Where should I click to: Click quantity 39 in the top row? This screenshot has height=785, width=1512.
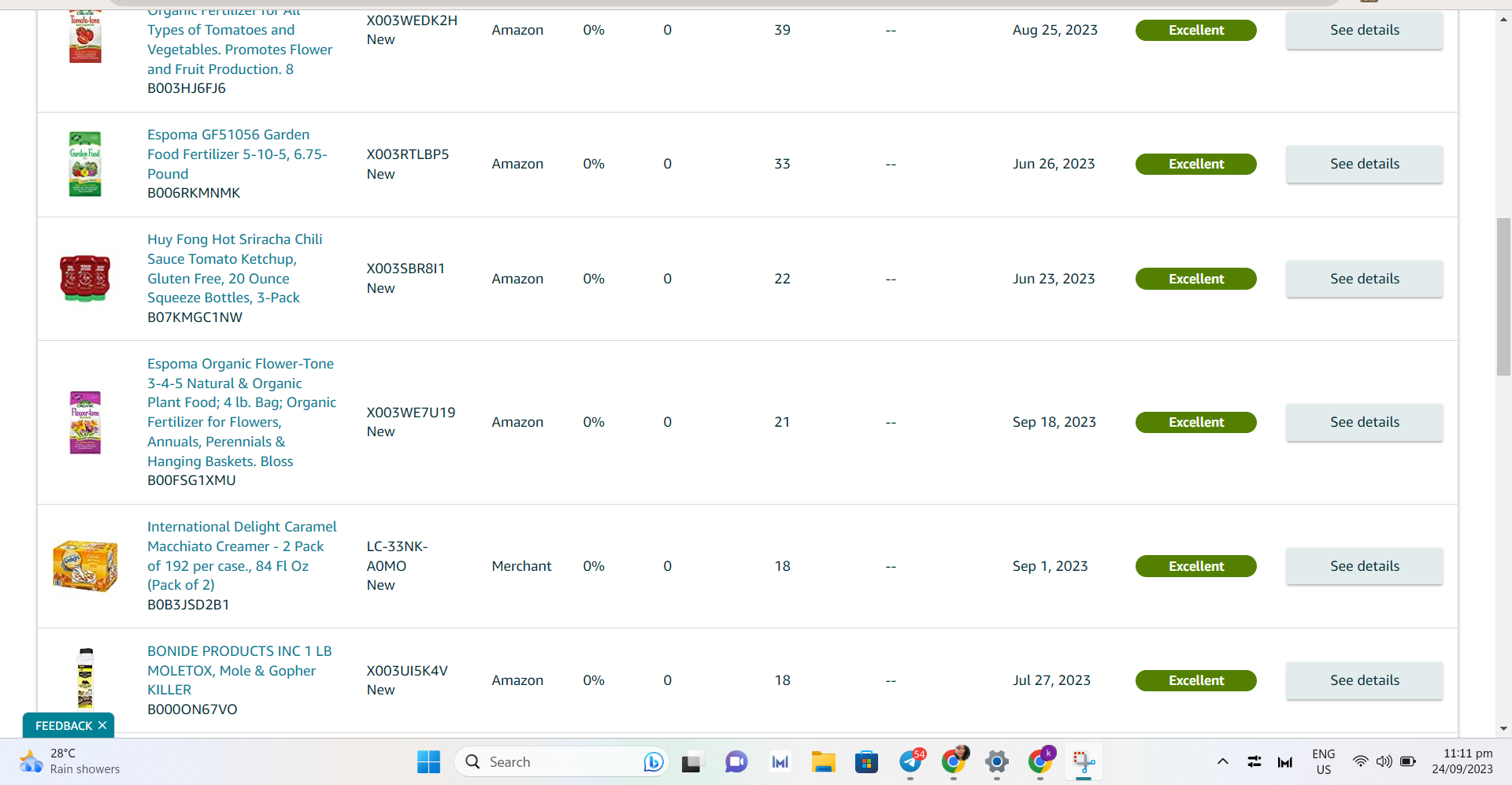[x=782, y=30]
